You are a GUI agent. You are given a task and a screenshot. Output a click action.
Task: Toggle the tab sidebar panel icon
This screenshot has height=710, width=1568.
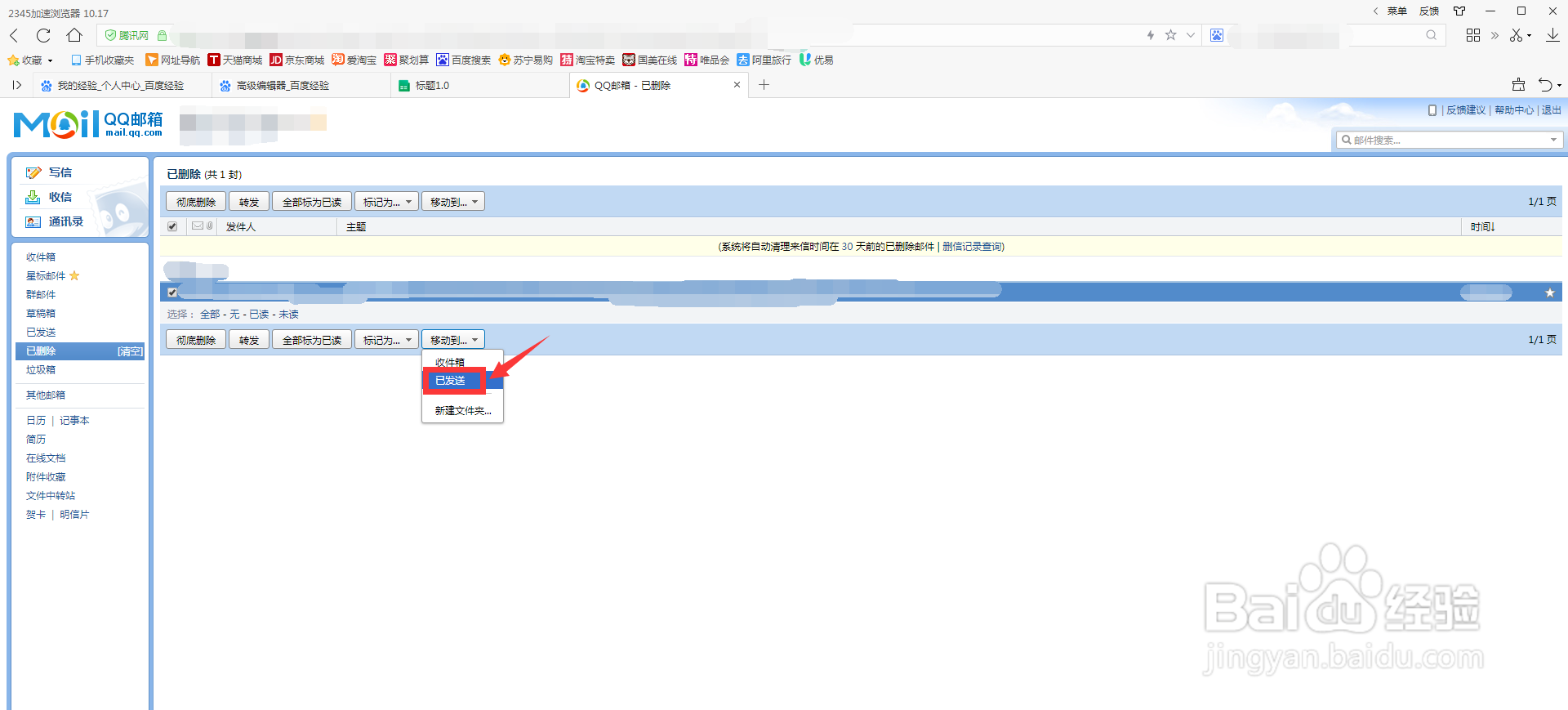[x=16, y=85]
